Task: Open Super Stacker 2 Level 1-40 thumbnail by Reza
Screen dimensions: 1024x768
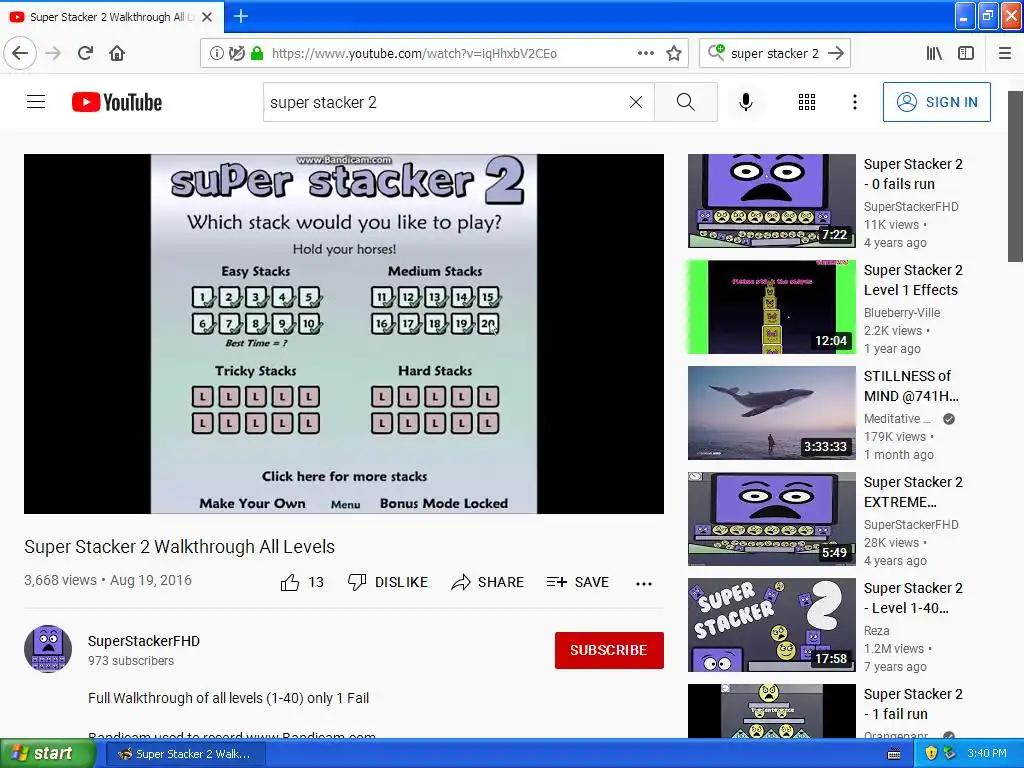Action: (x=771, y=625)
